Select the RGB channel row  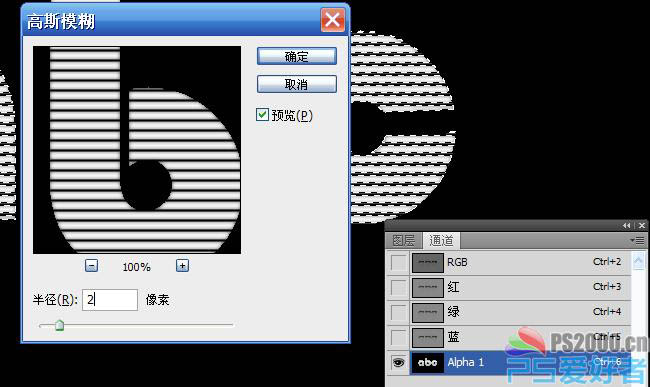click(x=508, y=263)
